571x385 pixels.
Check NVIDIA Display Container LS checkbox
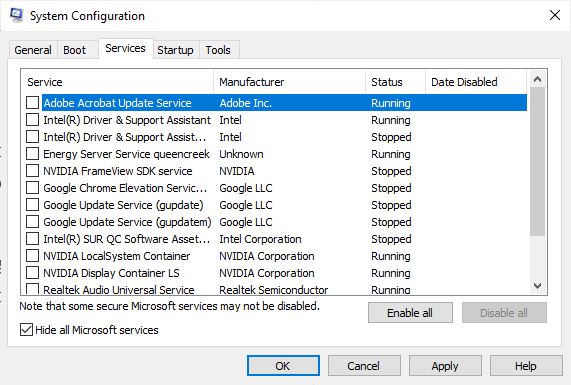pos(32,273)
